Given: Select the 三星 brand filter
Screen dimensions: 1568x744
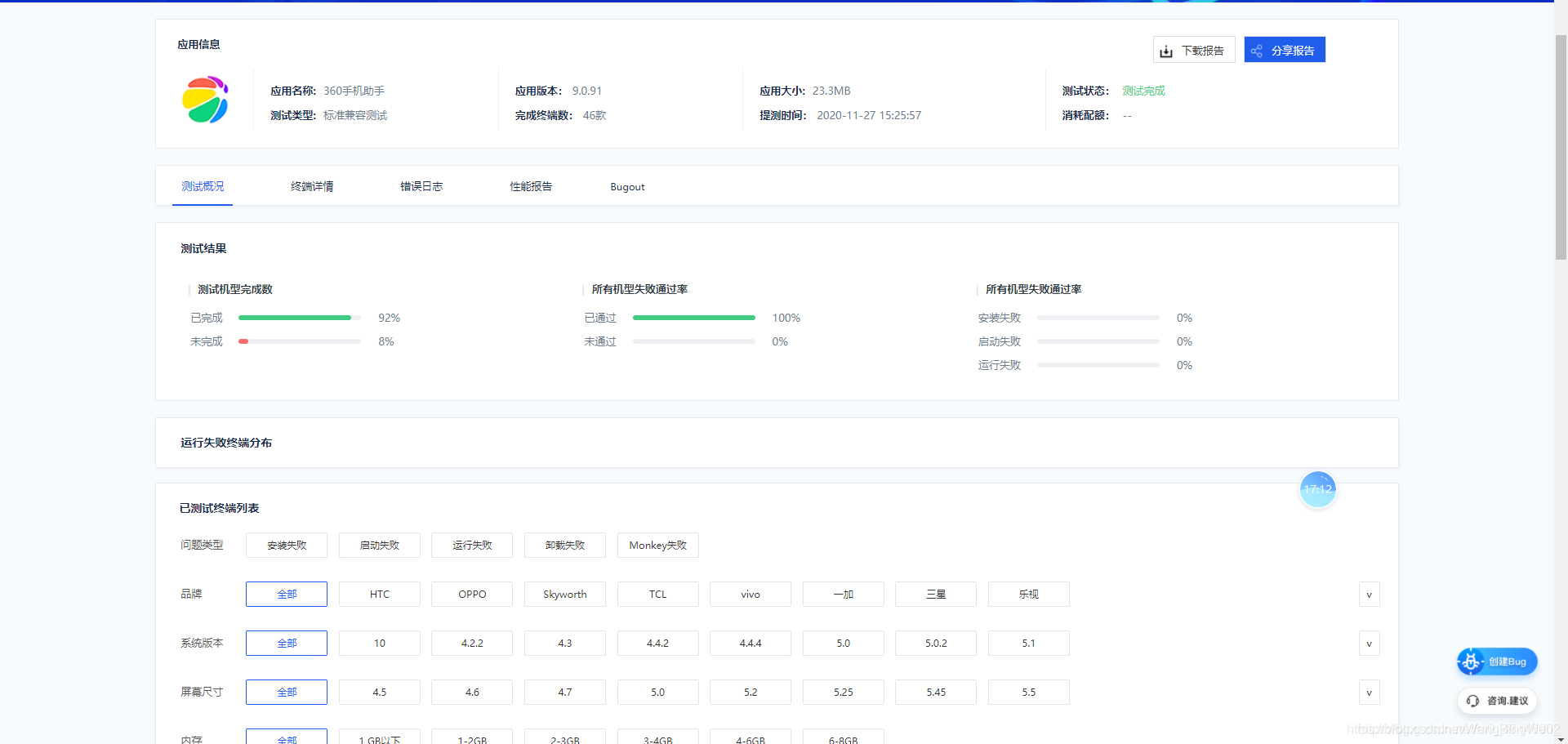Looking at the screenshot, I should coord(936,595).
